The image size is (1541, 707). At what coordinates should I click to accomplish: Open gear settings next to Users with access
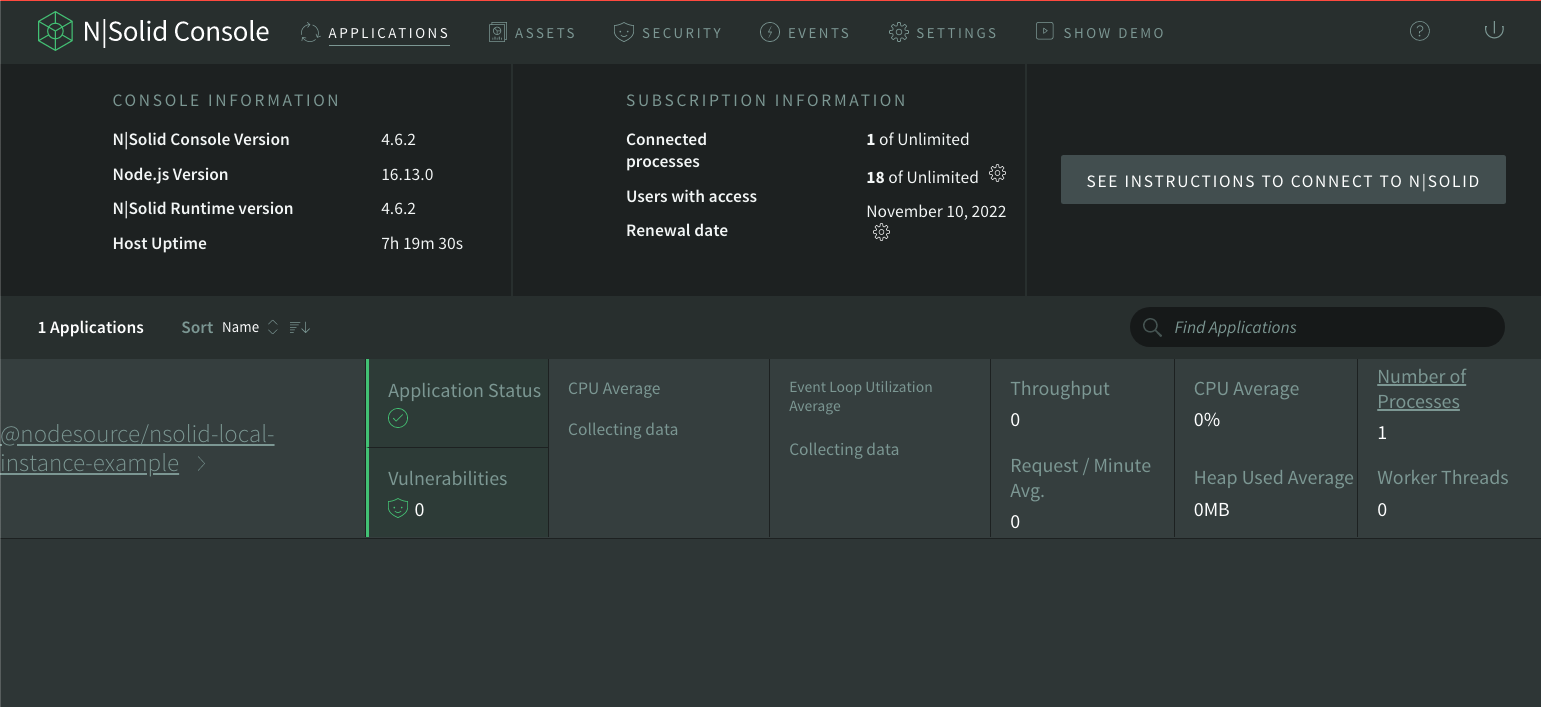(997, 174)
